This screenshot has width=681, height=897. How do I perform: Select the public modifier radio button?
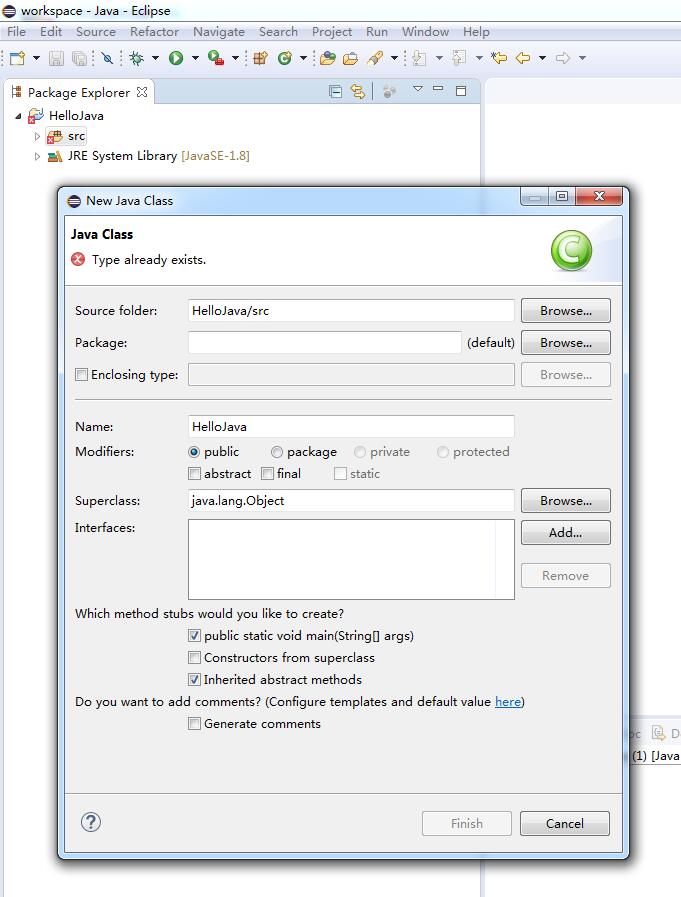pyautogui.click(x=194, y=452)
